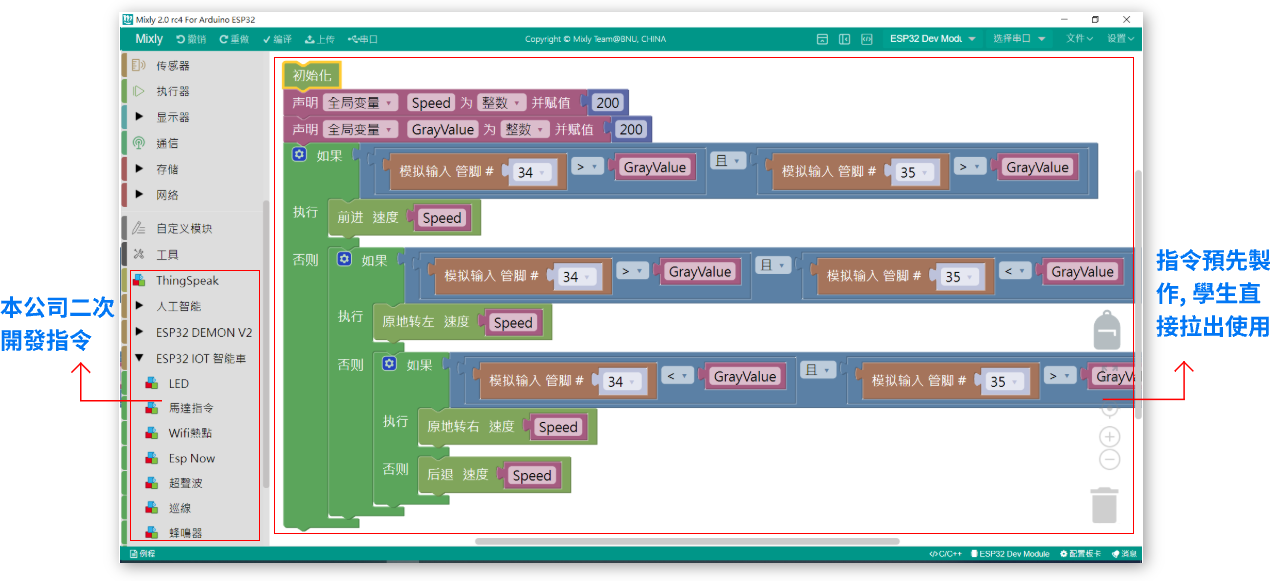Zoom in with the plus icon
Image resolution: width=1271 pixels, height=581 pixels.
pos(1109,437)
